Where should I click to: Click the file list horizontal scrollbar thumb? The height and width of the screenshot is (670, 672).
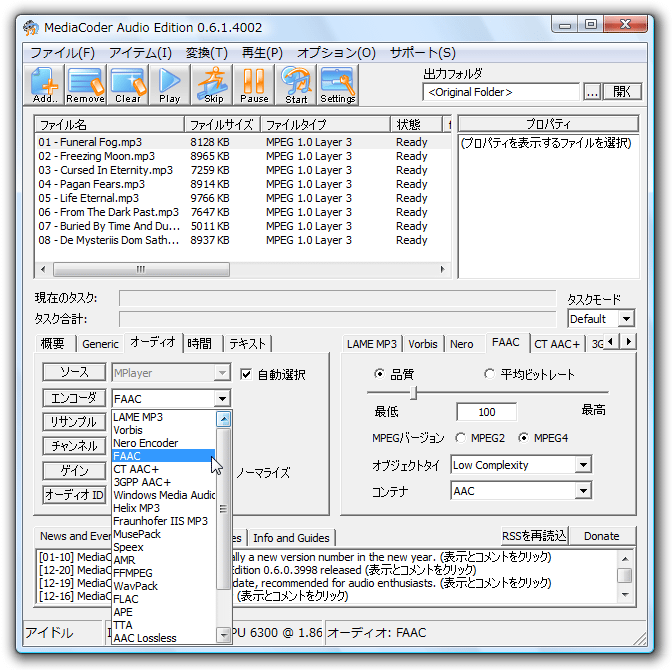[141, 270]
